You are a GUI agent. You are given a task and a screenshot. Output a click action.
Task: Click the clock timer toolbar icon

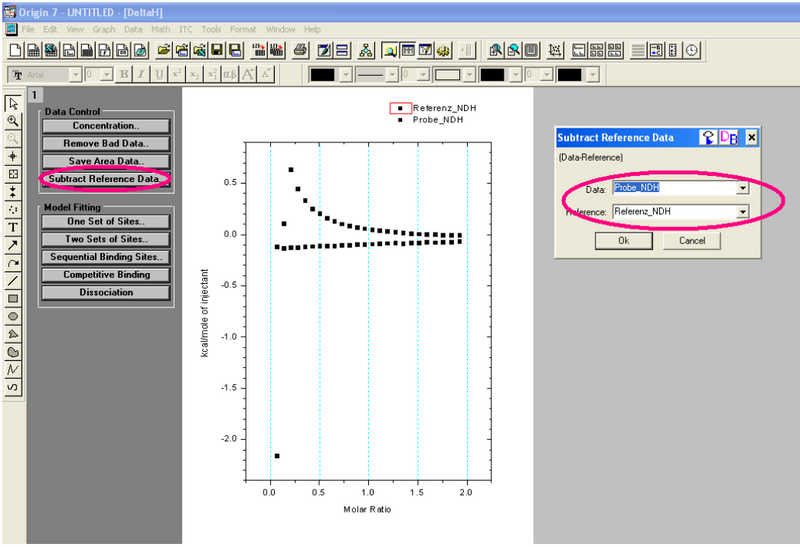pyautogui.click(x=692, y=50)
